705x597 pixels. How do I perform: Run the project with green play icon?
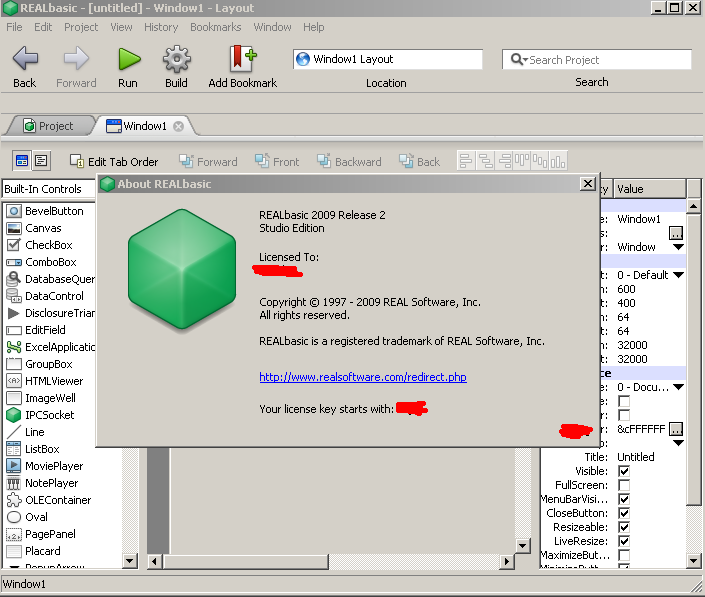129,59
